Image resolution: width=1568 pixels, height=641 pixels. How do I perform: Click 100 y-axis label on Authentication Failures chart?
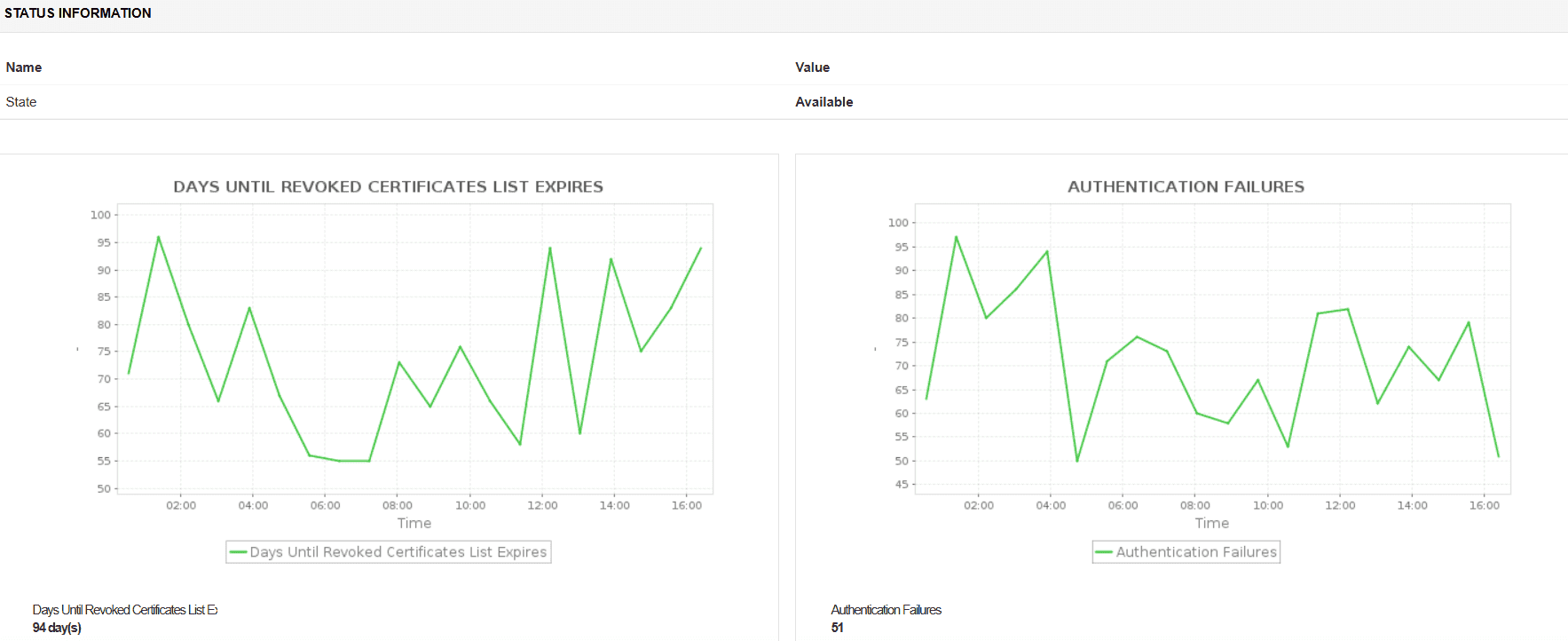(898, 223)
